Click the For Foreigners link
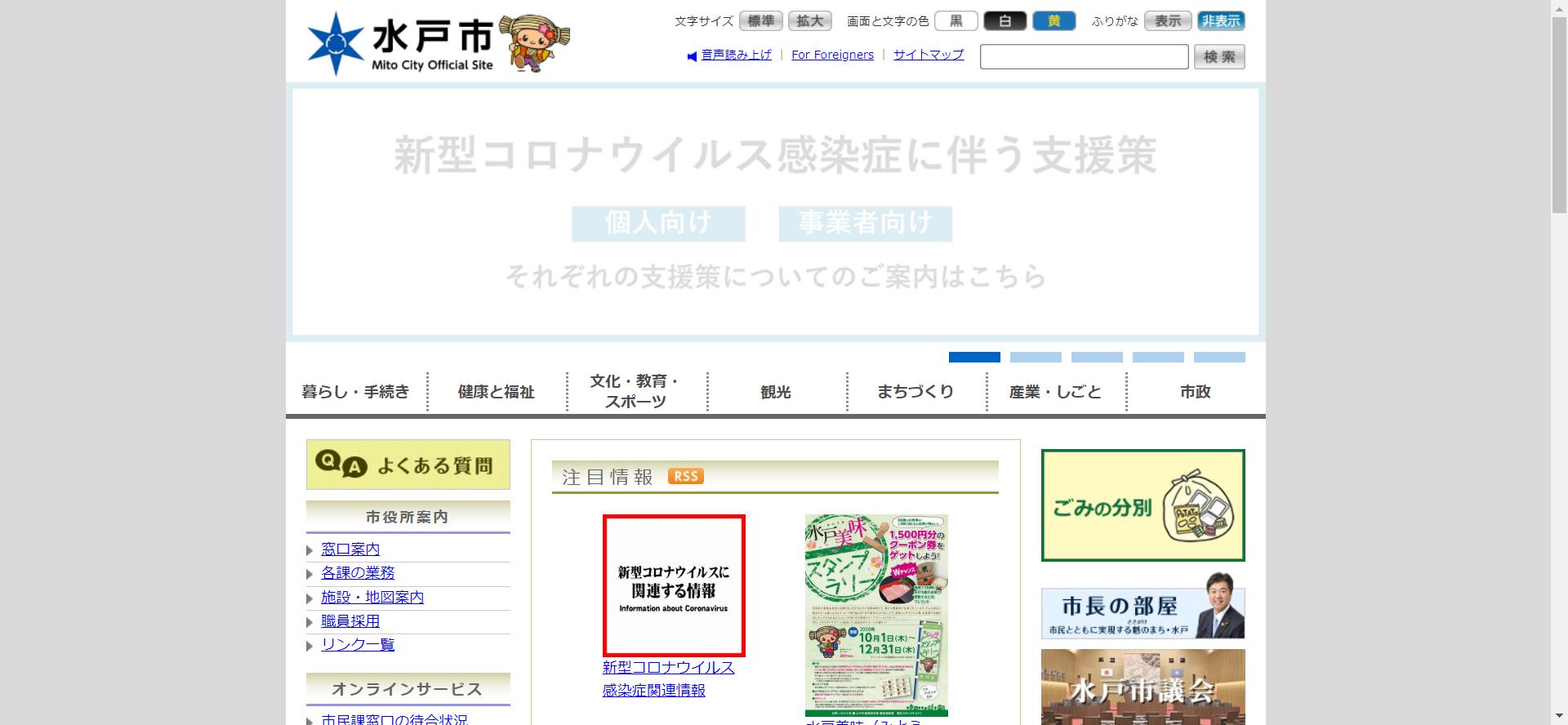This screenshot has height=725, width=1568. click(832, 55)
